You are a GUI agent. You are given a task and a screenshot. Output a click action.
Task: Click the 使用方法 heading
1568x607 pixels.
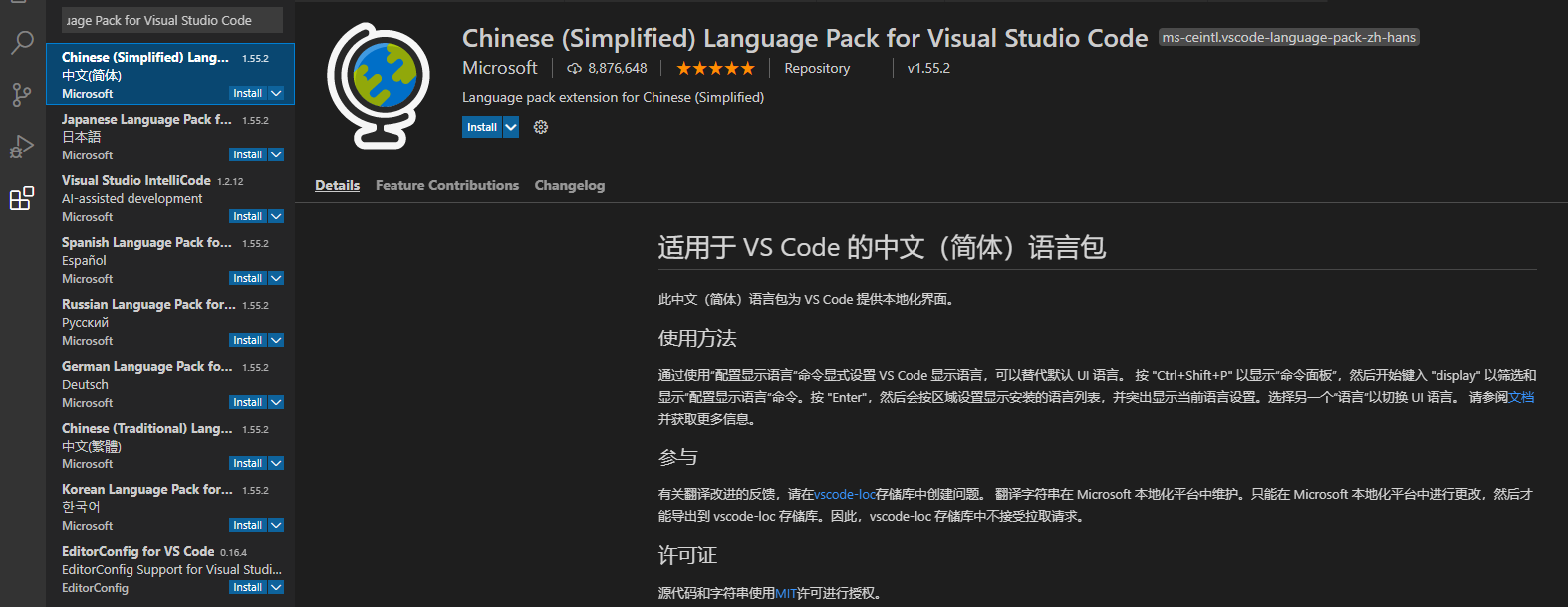coord(697,338)
